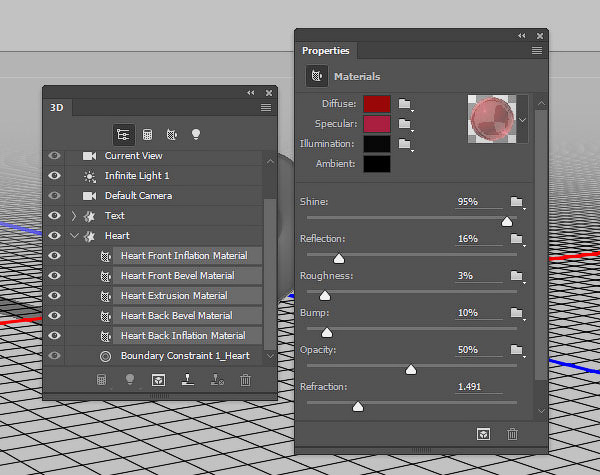
Task: Open Opacity texture folder menu
Action: (517, 350)
